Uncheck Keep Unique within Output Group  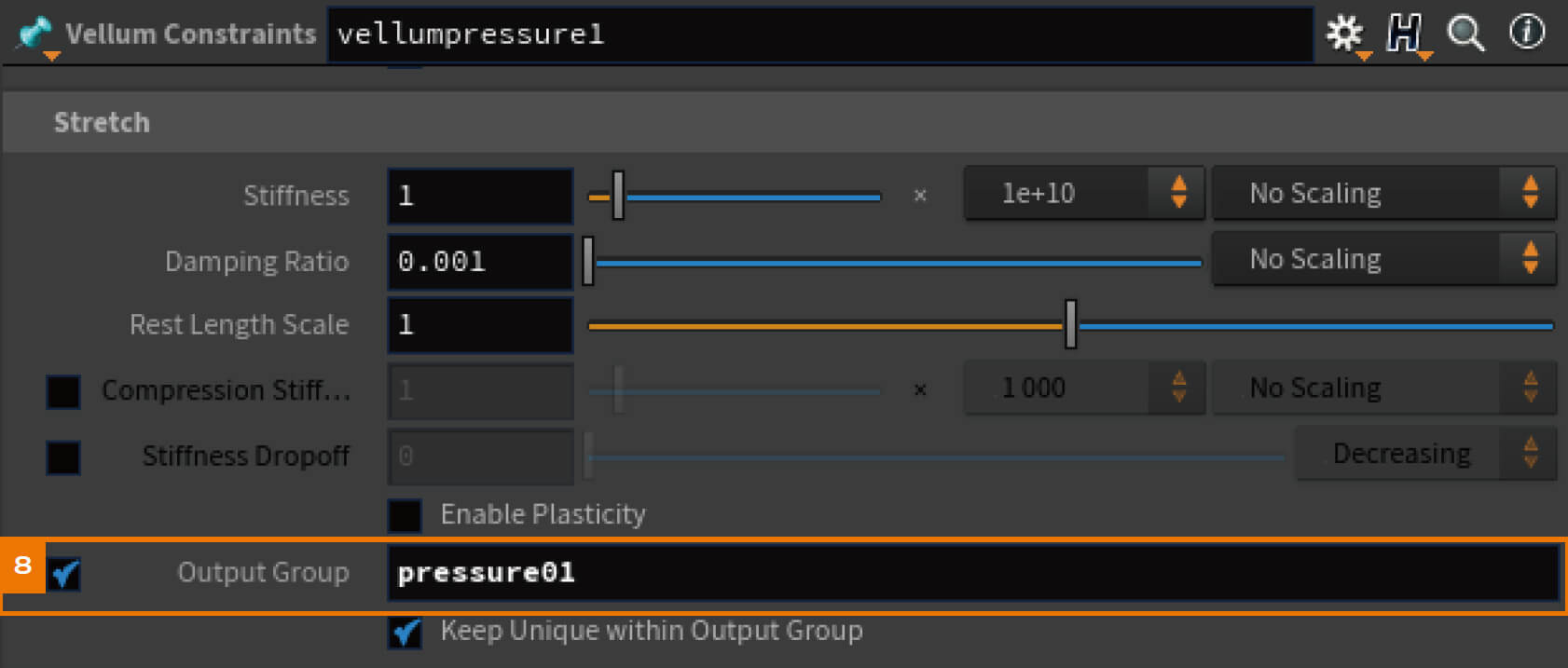tap(405, 633)
